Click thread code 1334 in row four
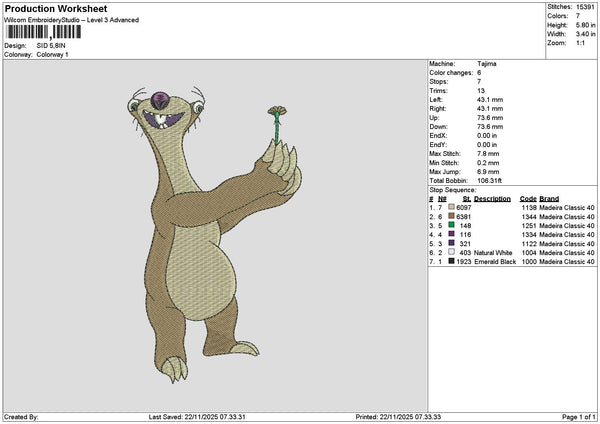This screenshot has width=600, height=424. [x=529, y=235]
